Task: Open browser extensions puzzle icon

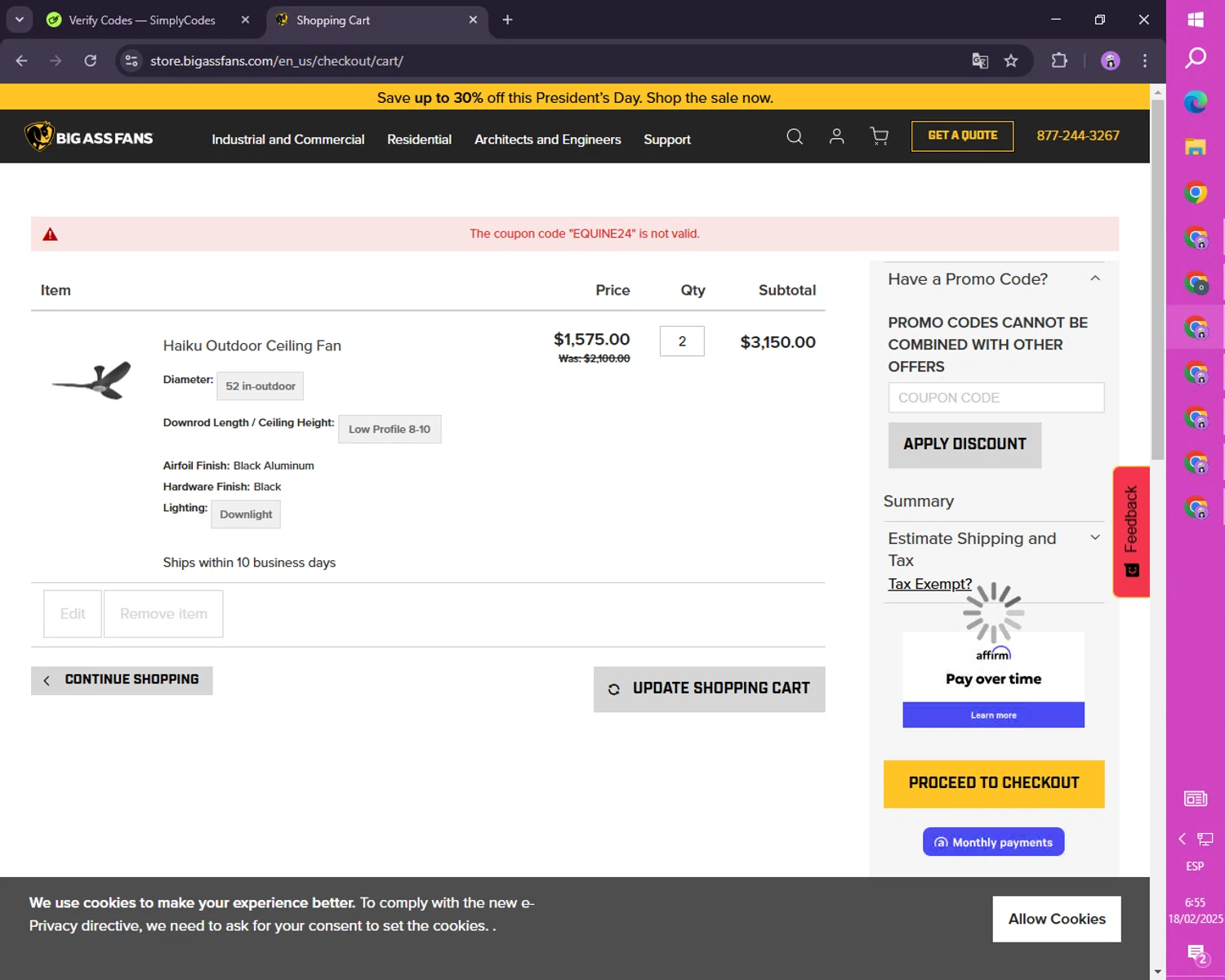Action: click(x=1059, y=60)
